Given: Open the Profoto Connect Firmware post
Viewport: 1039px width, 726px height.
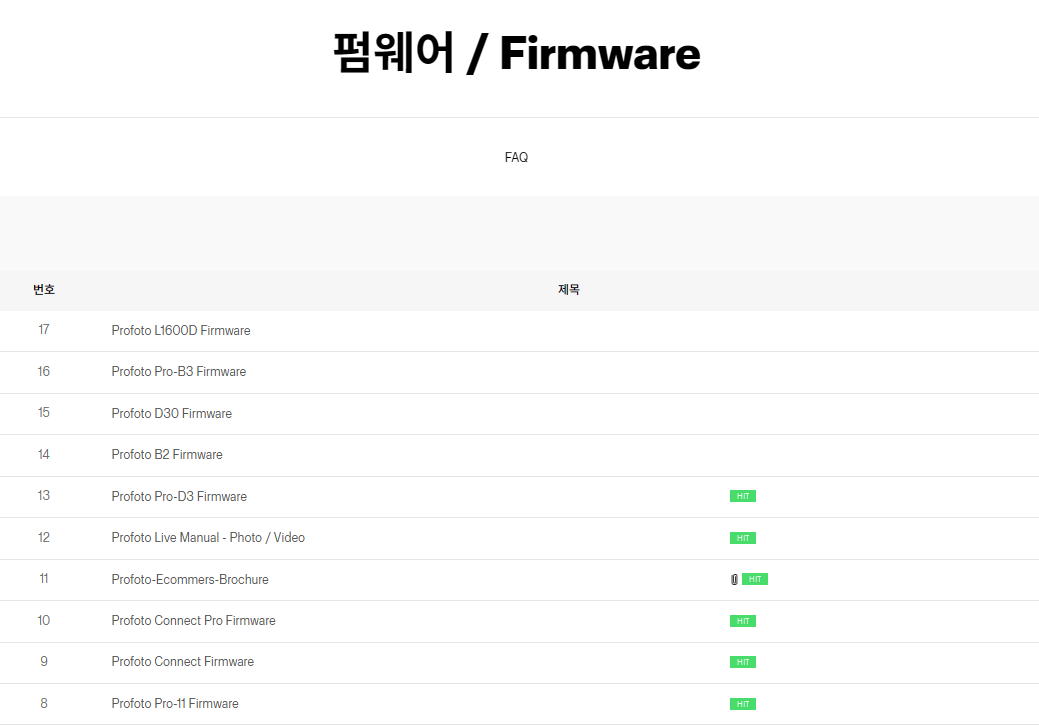Looking at the screenshot, I should (182, 662).
